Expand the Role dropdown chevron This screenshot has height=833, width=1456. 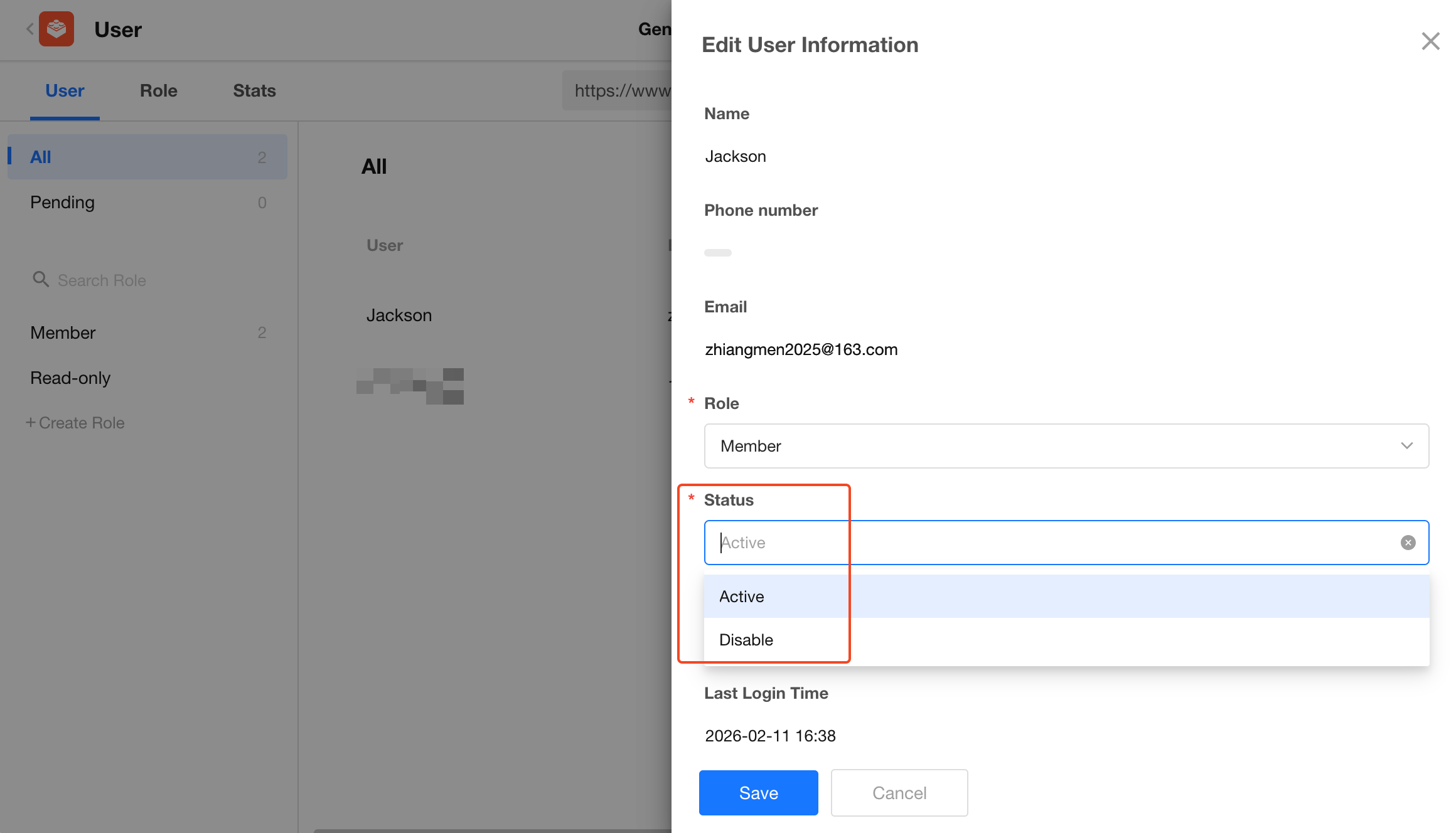pos(1406,446)
